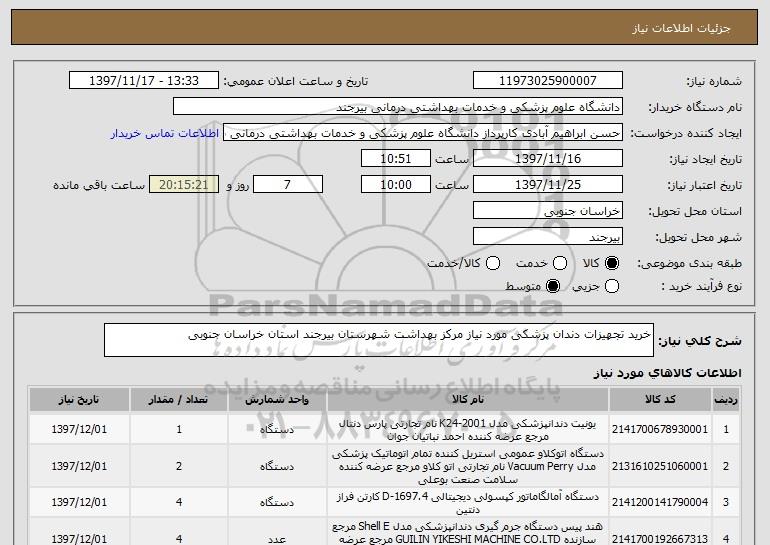This screenshot has width=770, height=545.
Task: Select the کالا radio button
Action: pyautogui.click(x=612, y=264)
